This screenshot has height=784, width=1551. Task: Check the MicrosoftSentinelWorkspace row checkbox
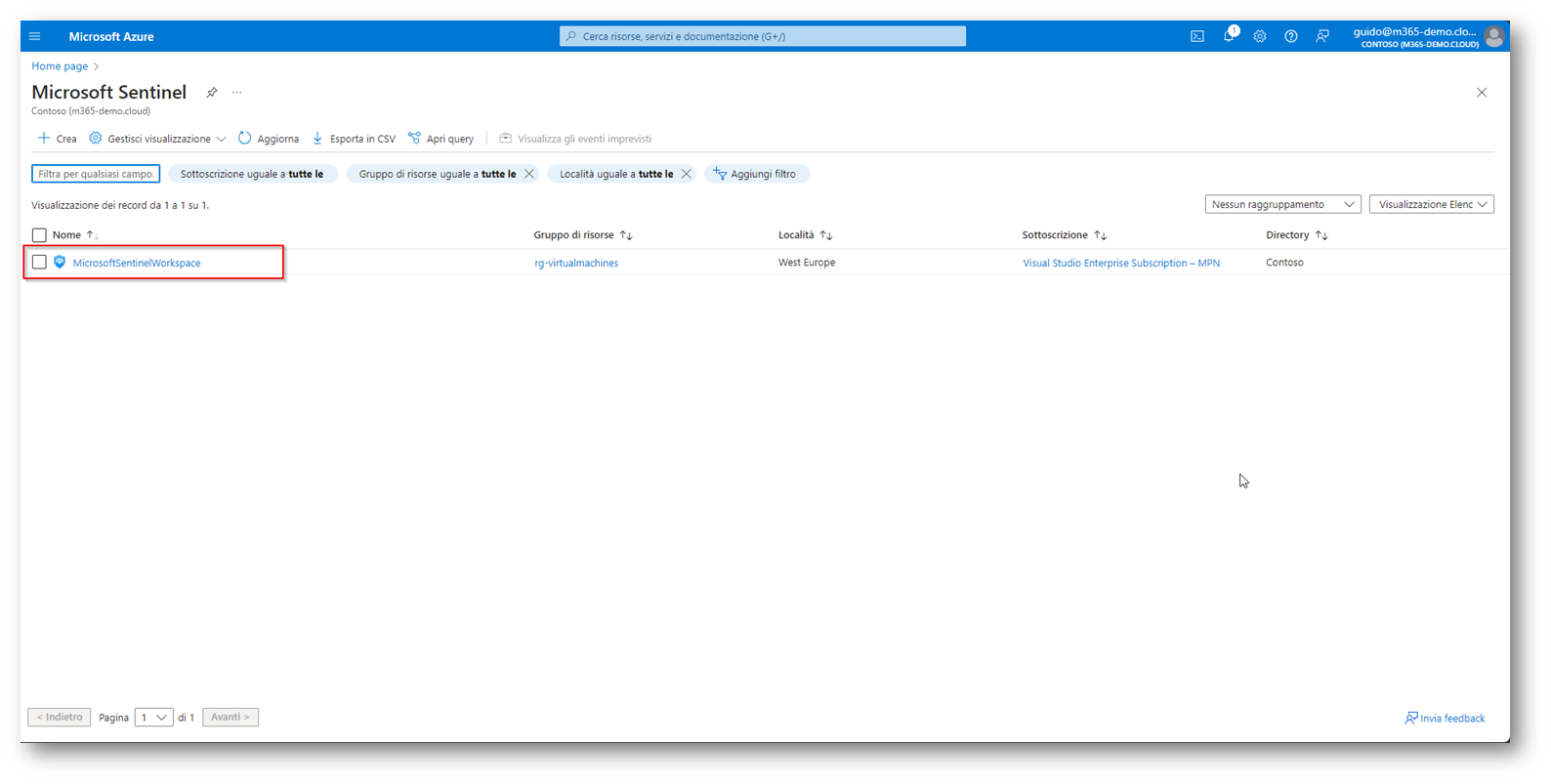pyautogui.click(x=39, y=263)
